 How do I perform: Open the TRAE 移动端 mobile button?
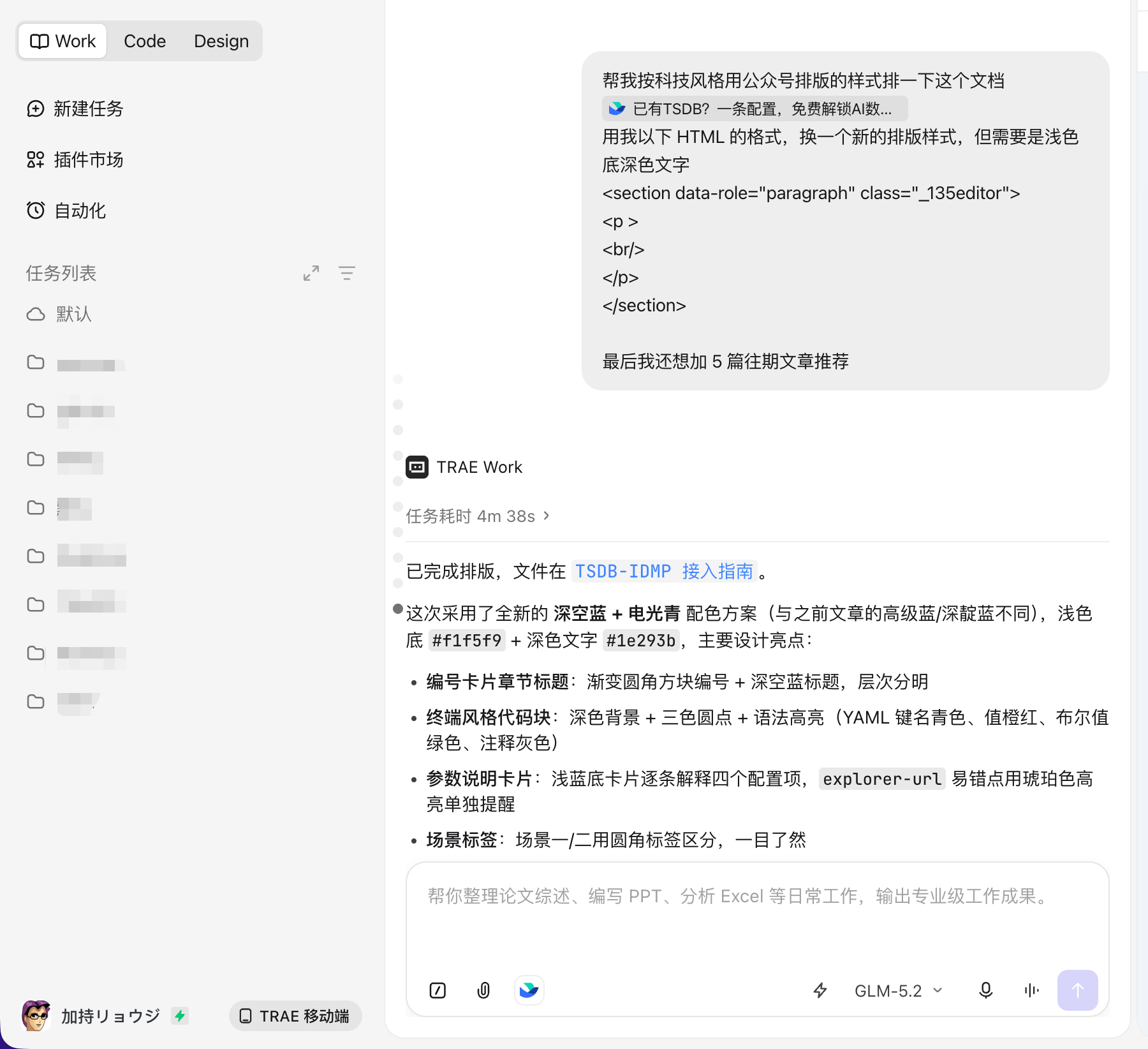pyautogui.click(x=295, y=1016)
